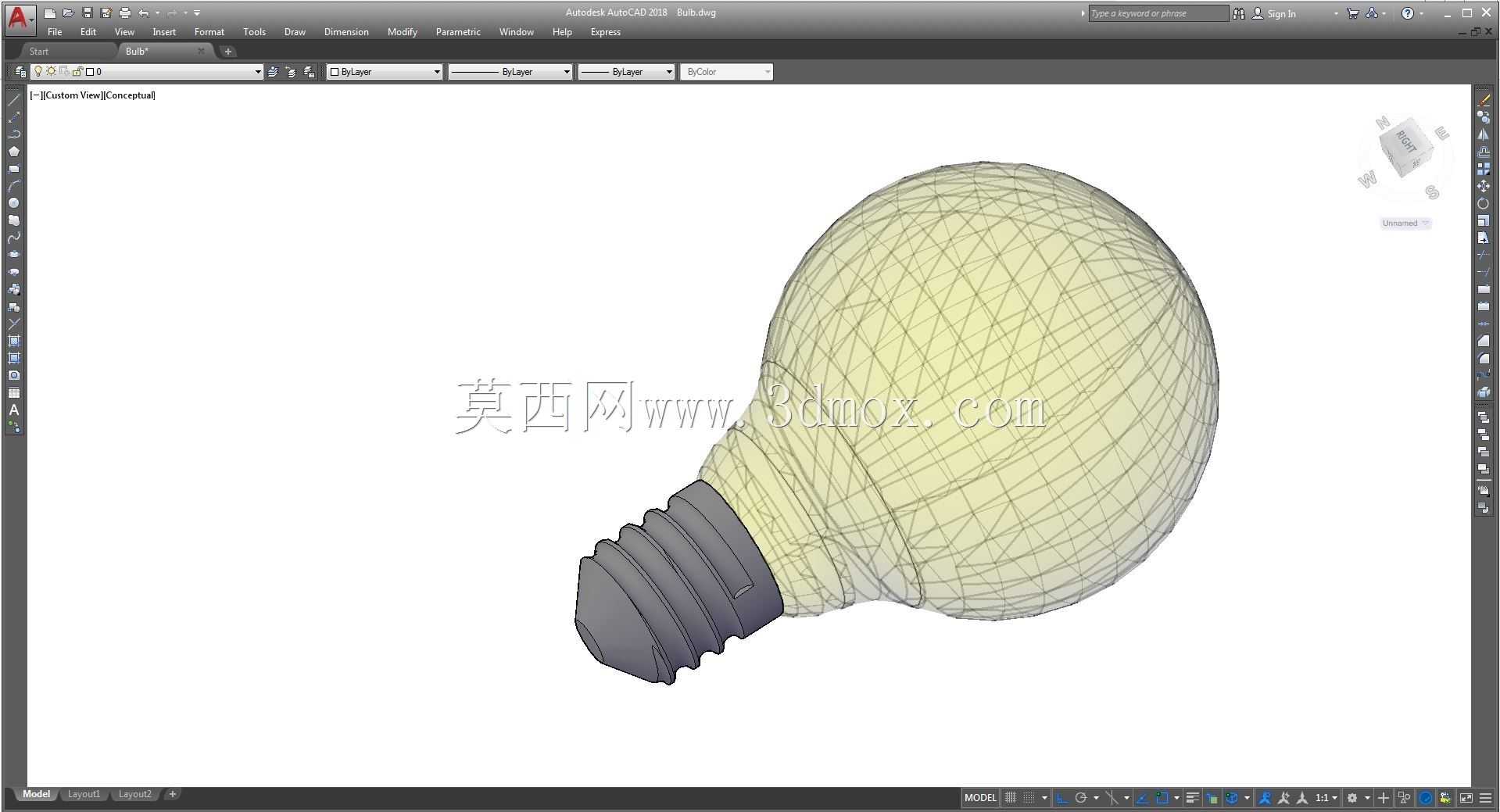Viewport: 1500px width, 812px height.
Task: Click RIGHT face of the ViewCube
Action: point(1405,141)
